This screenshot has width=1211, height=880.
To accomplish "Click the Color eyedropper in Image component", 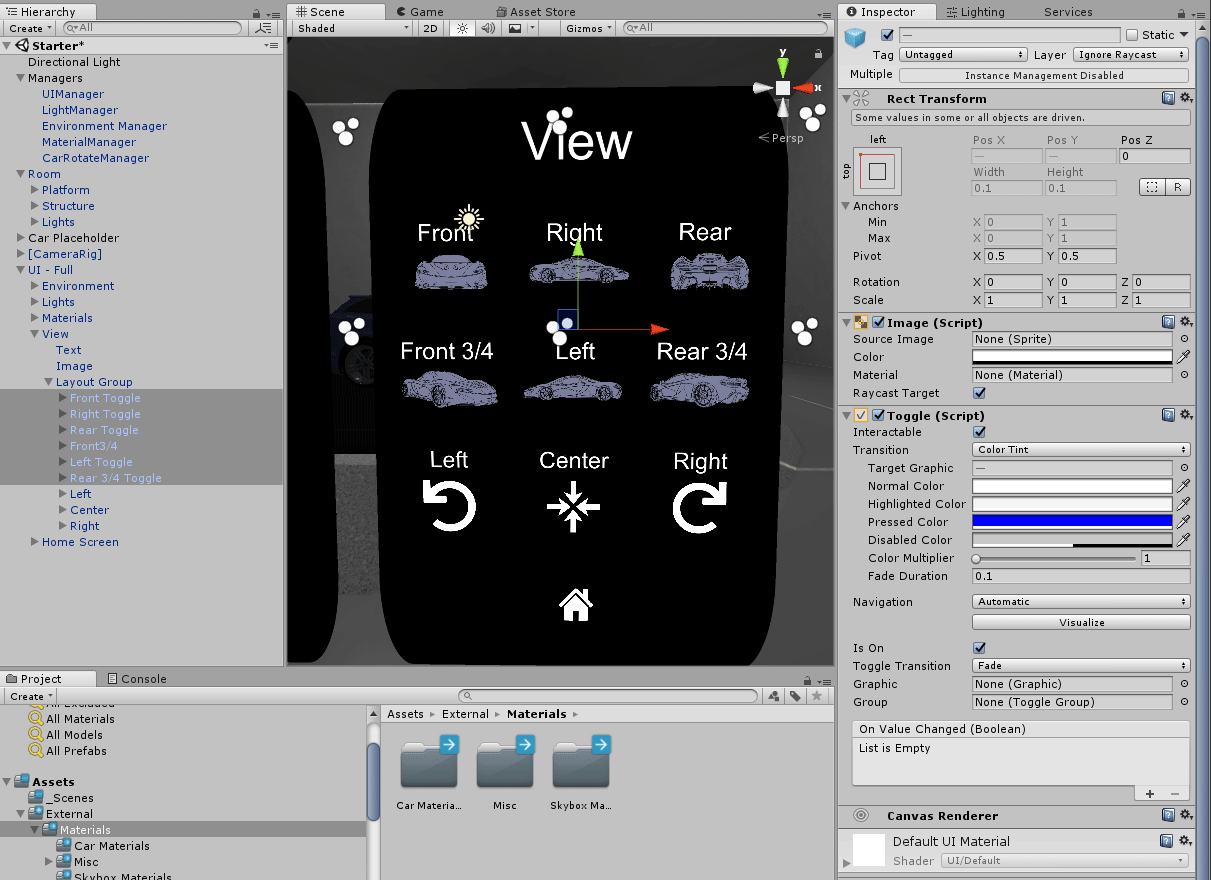I will click(x=1184, y=357).
